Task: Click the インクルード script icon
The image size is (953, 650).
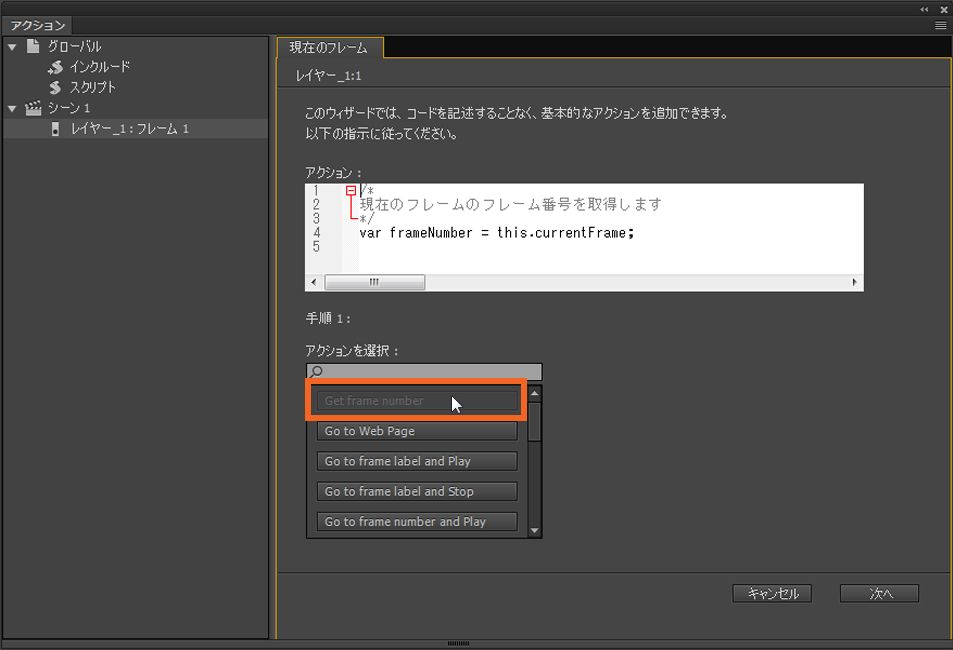Action: point(55,67)
